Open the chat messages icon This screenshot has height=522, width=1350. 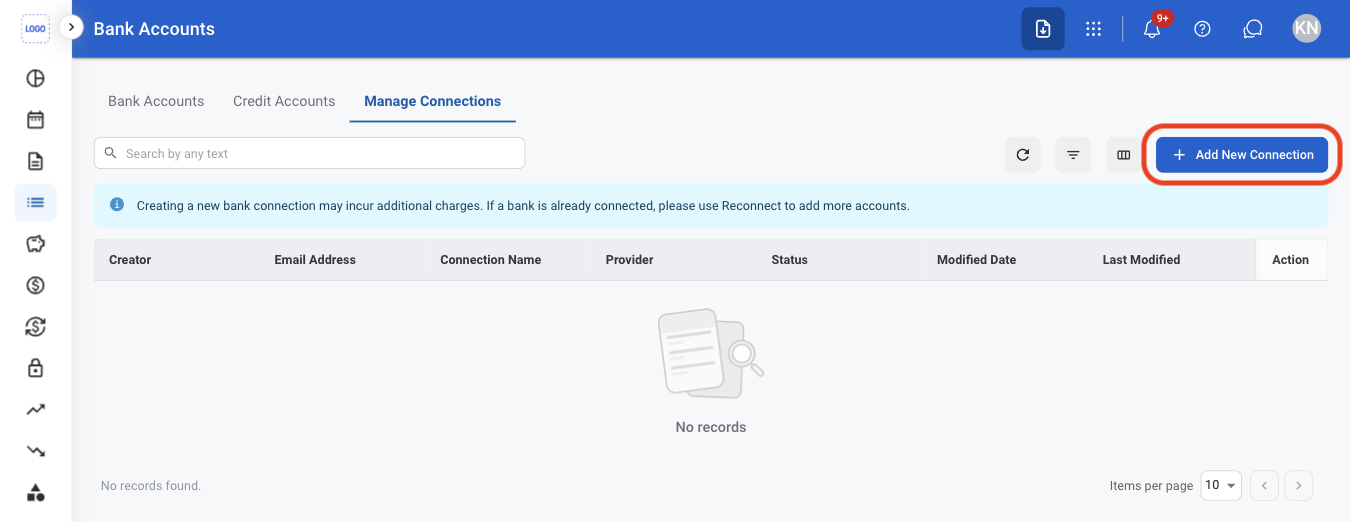click(1253, 29)
